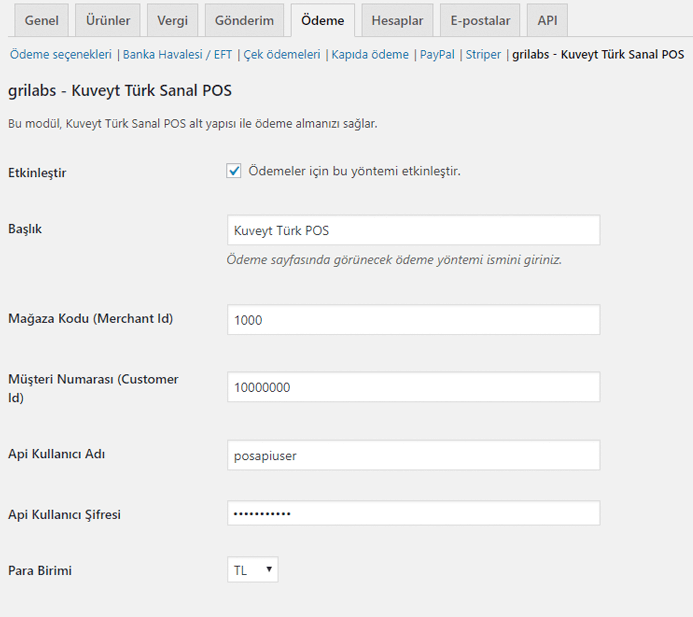Screen dimensions: 693x617
Task: Open the Striper payment section
Action: [x=483, y=54]
